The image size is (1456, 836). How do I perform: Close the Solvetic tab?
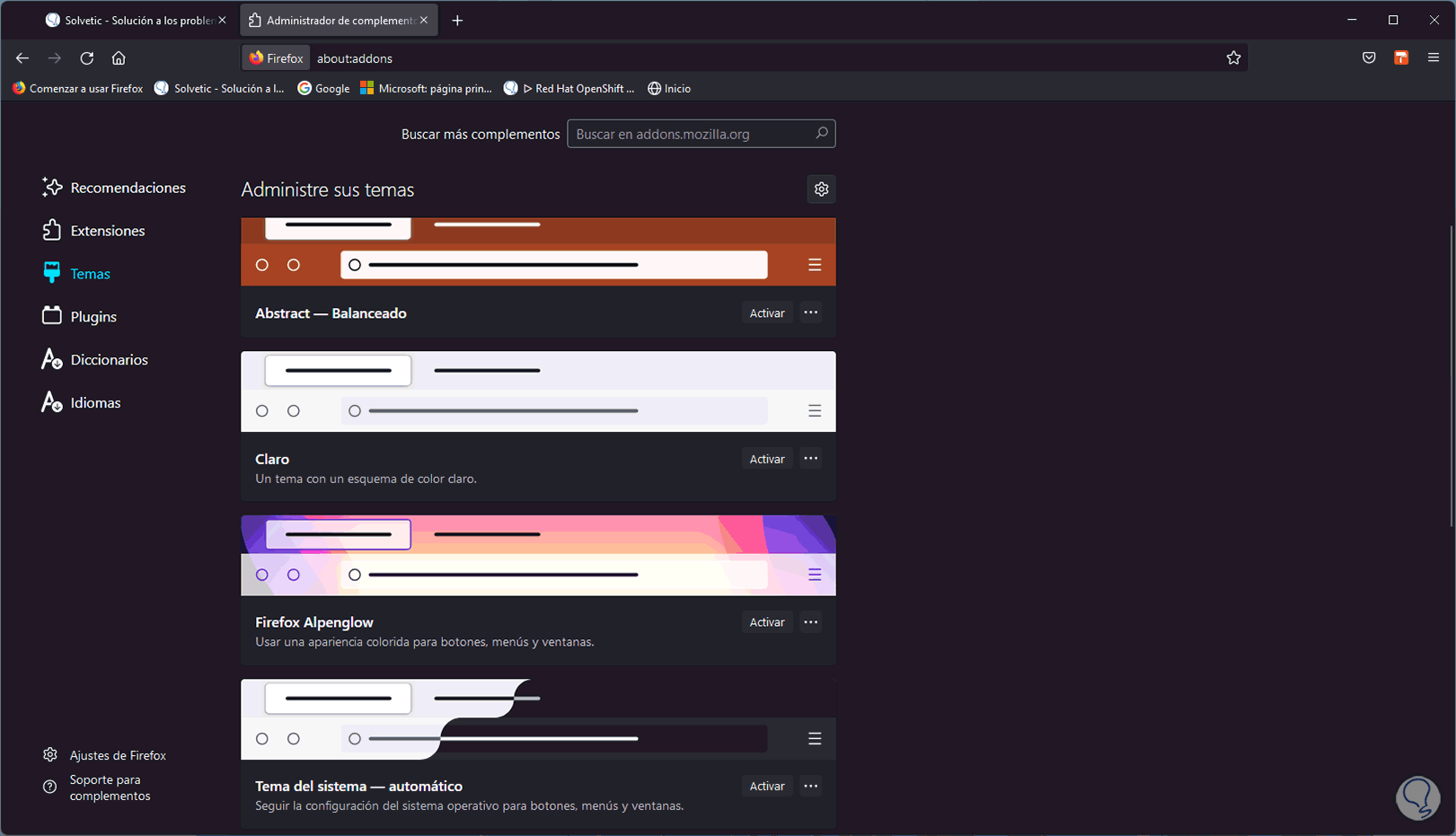click(x=222, y=20)
